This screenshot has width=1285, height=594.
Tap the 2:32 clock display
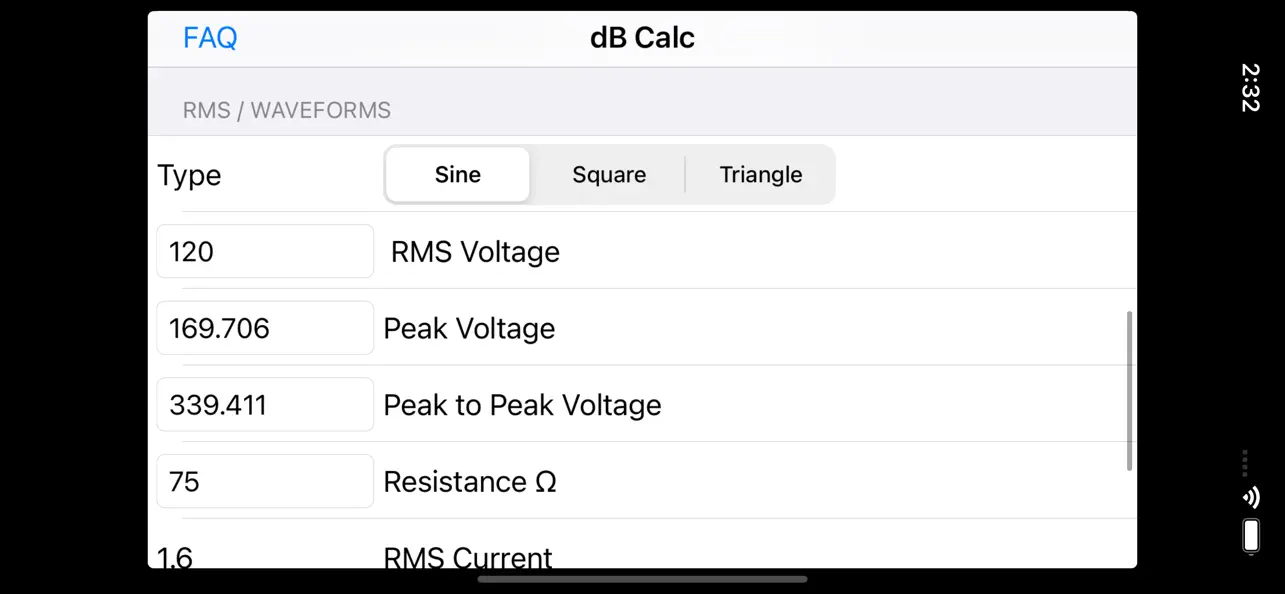click(x=1250, y=89)
